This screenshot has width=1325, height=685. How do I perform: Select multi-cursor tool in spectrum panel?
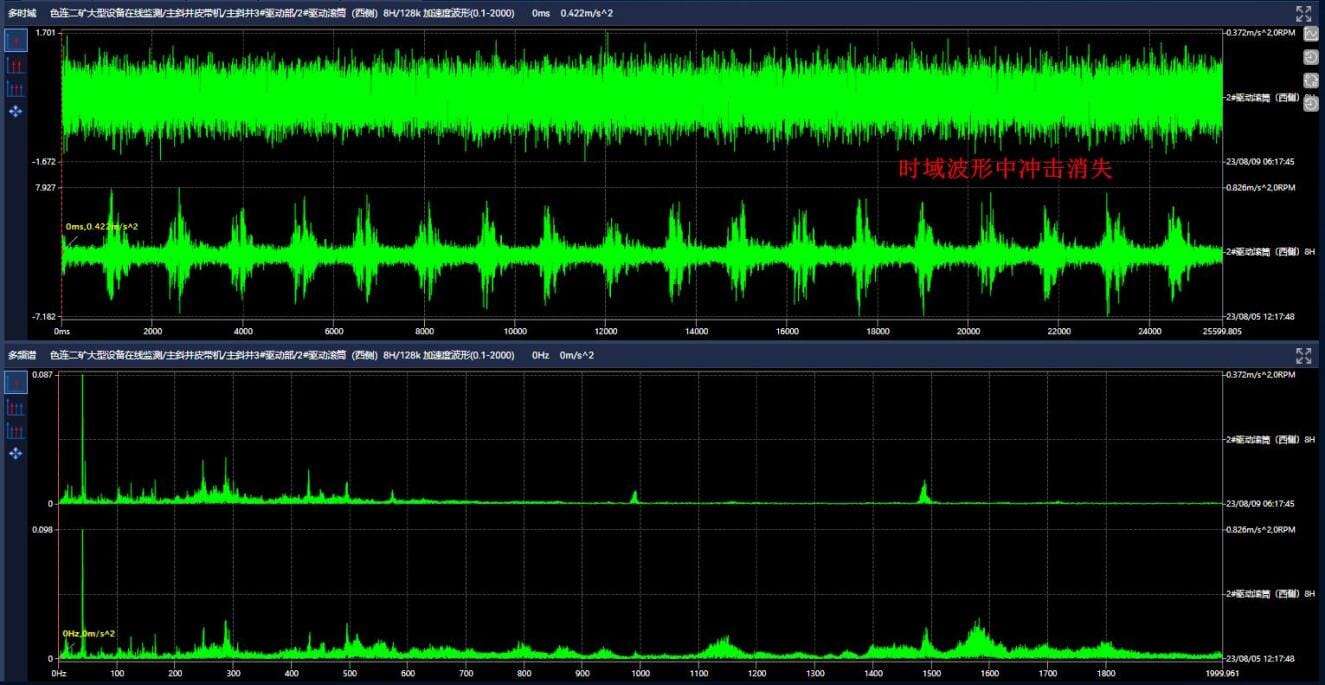coord(16,431)
